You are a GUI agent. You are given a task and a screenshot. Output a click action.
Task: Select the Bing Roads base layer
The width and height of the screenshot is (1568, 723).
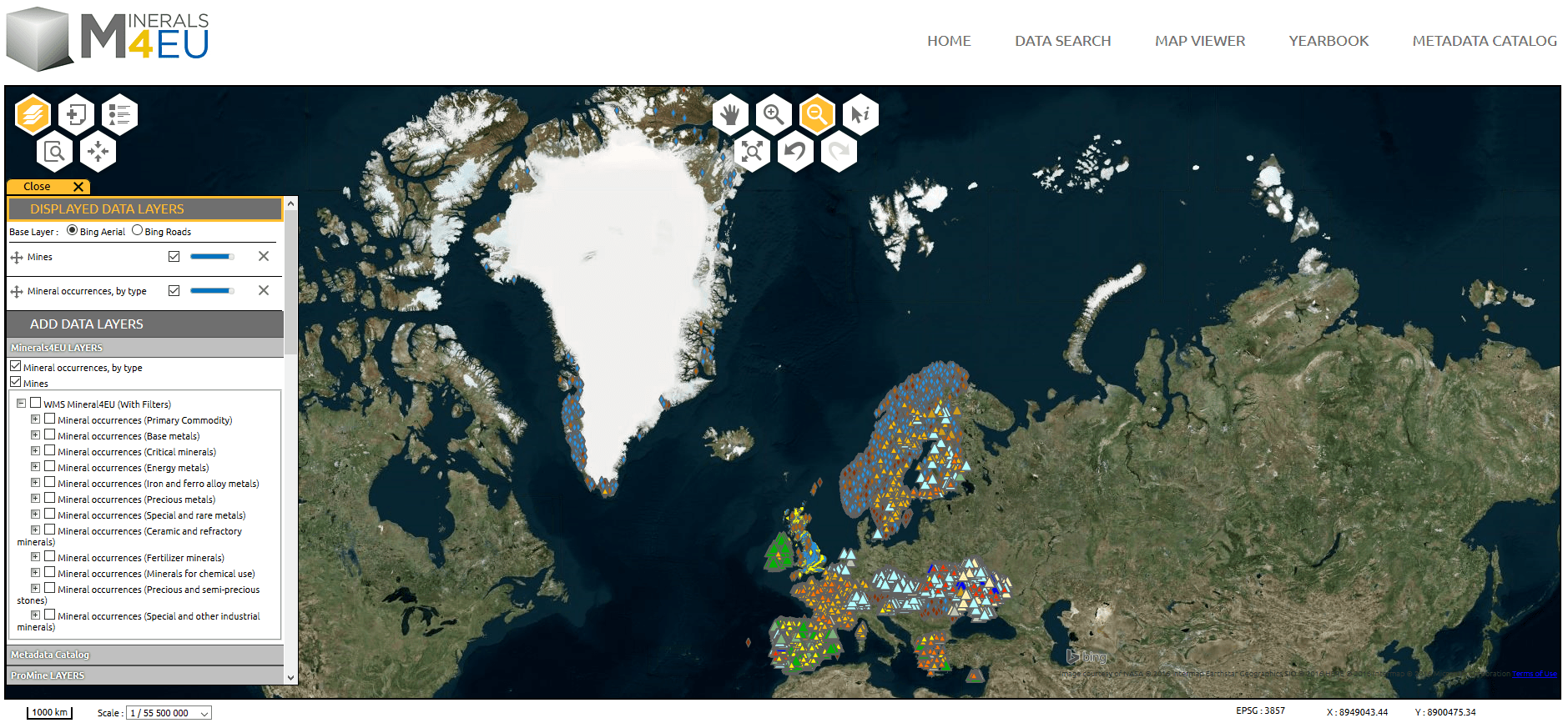(x=137, y=230)
